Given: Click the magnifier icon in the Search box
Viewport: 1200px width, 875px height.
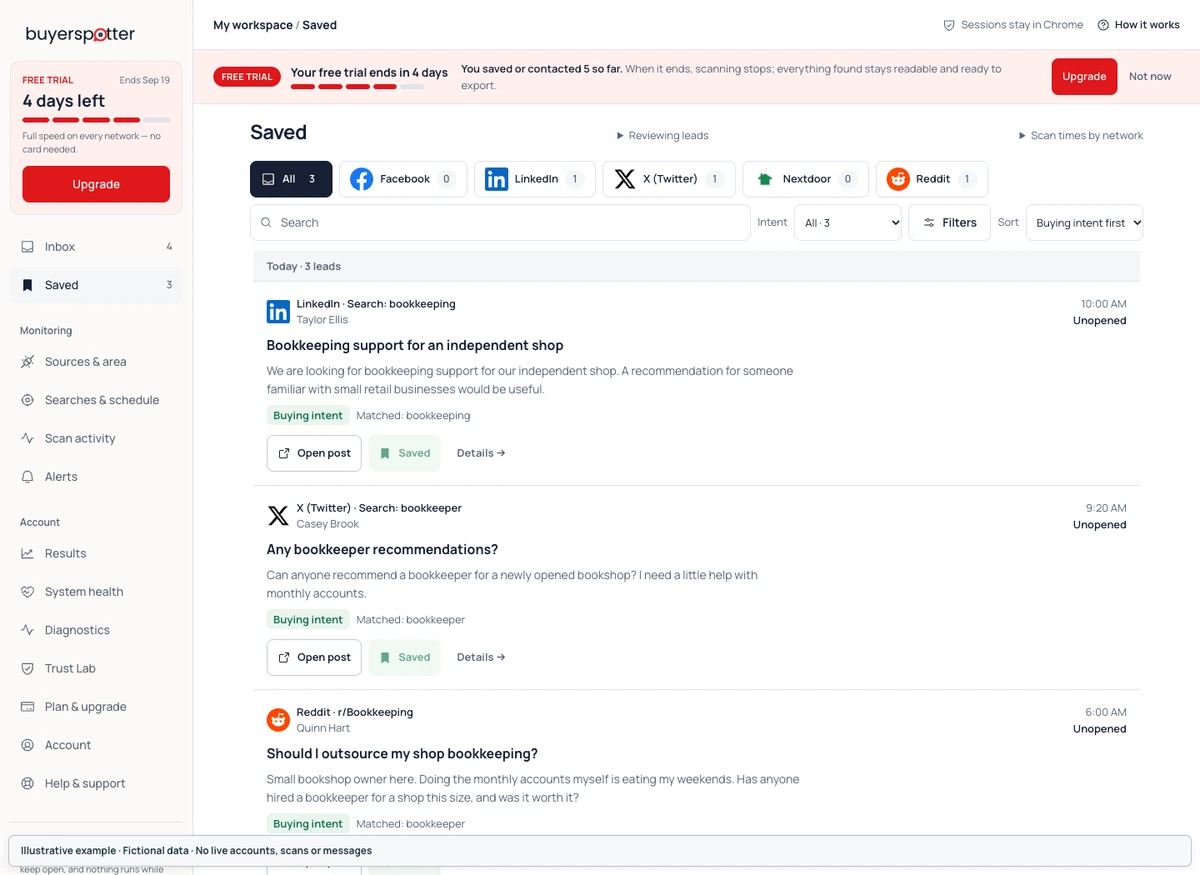Looking at the screenshot, I should (266, 223).
